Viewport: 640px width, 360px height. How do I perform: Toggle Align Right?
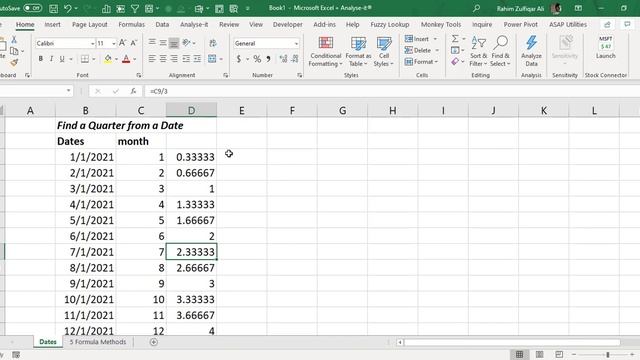pos(174,59)
